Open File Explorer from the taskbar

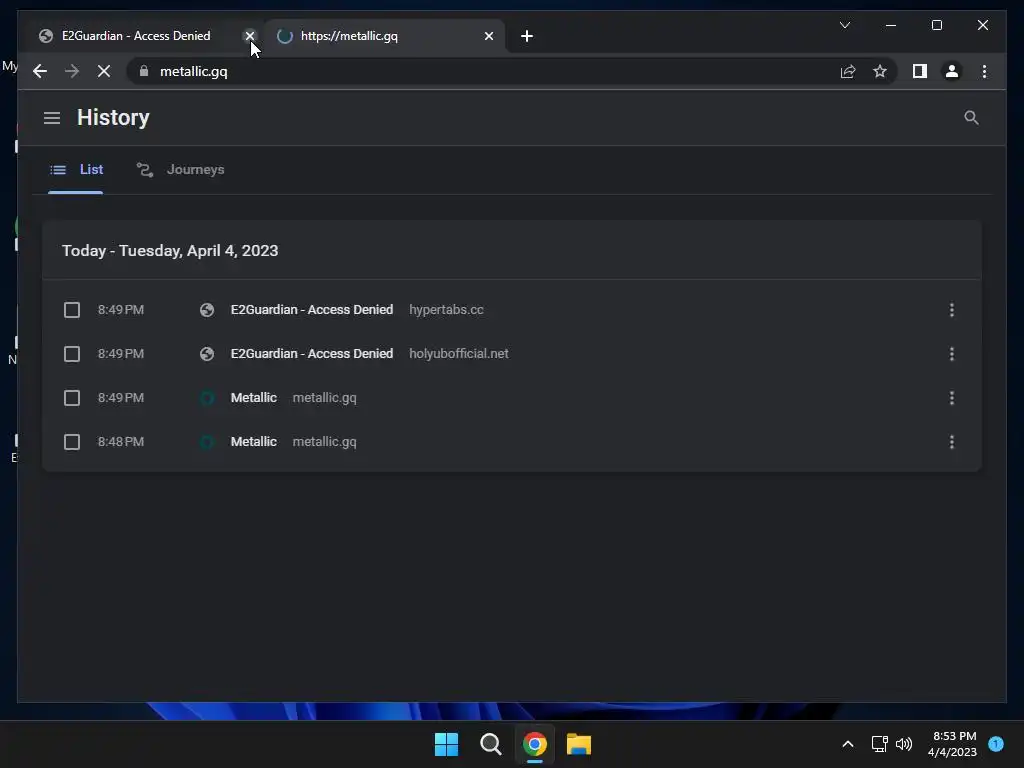tap(579, 744)
